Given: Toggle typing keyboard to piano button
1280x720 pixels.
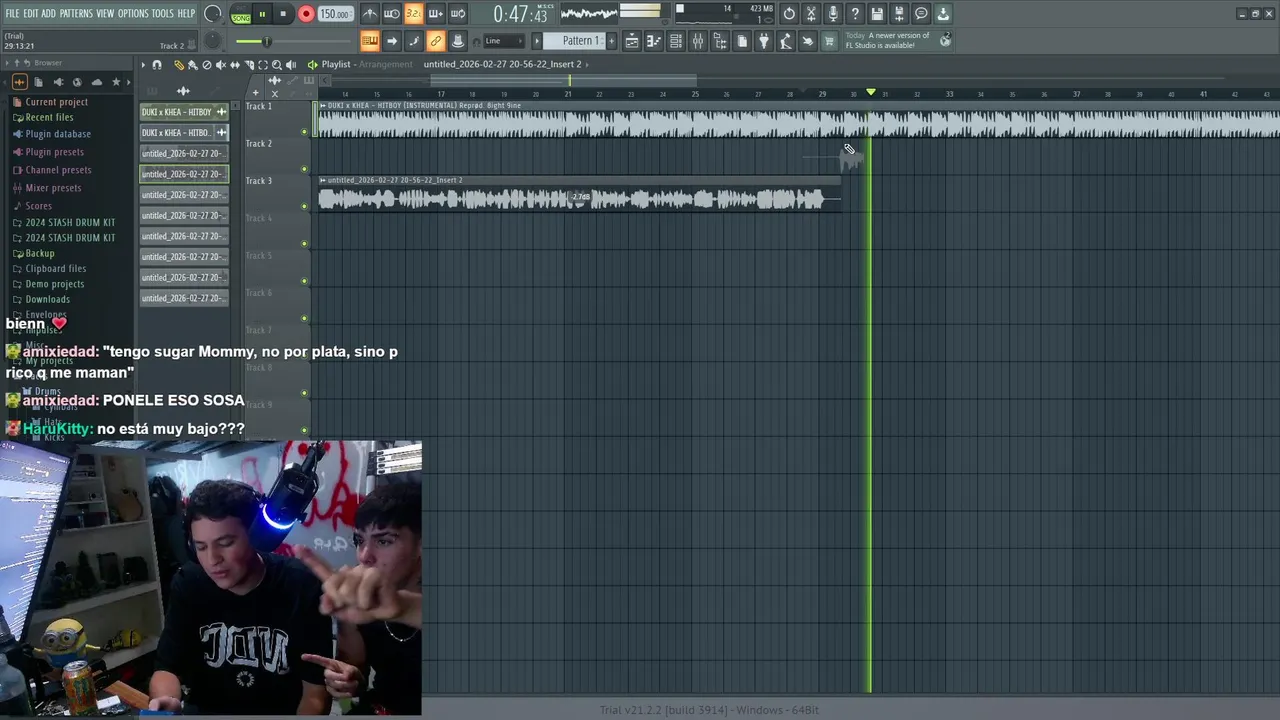Looking at the screenshot, I should coord(370,41).
